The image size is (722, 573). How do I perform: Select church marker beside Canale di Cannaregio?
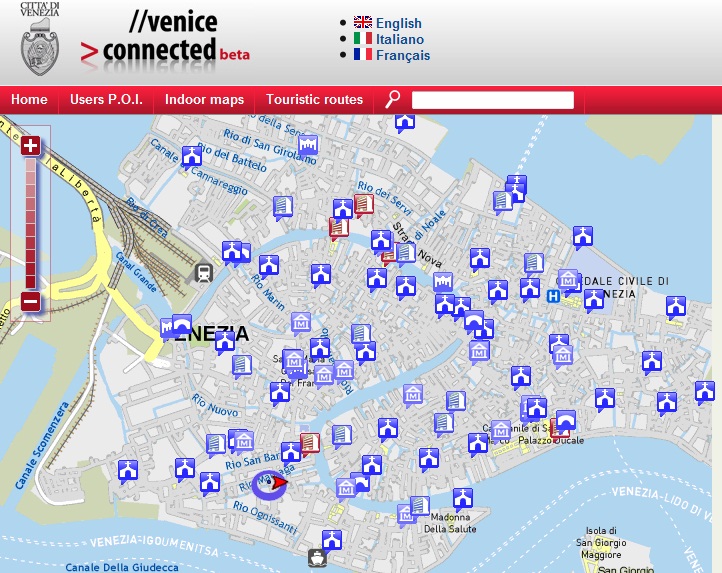point(192,156)
